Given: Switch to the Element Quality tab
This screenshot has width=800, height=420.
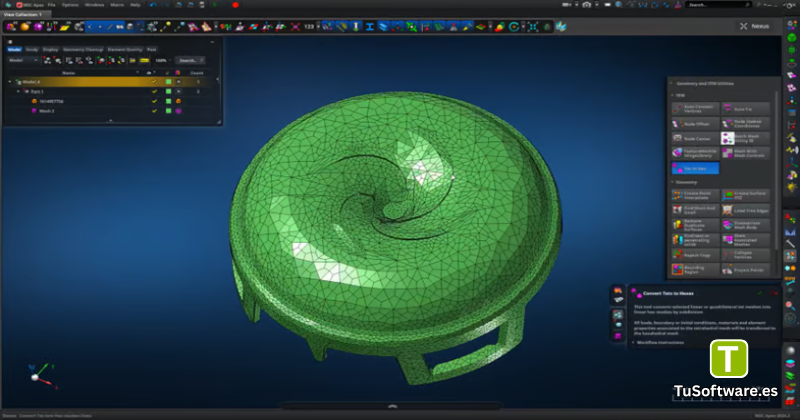Looking at the screenshot, I should [x=125, y=50].
